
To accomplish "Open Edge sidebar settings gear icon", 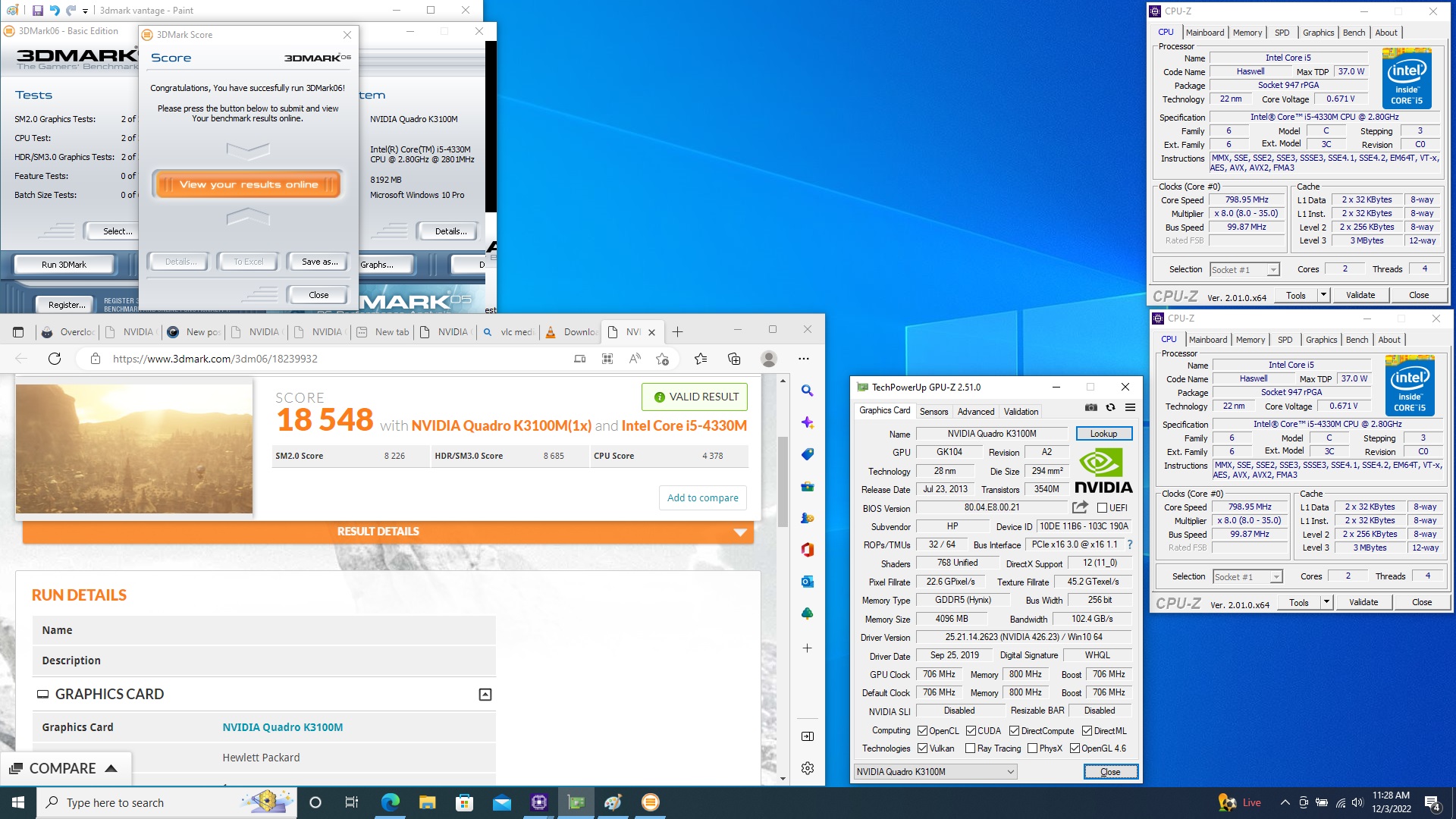I will 808,768.
